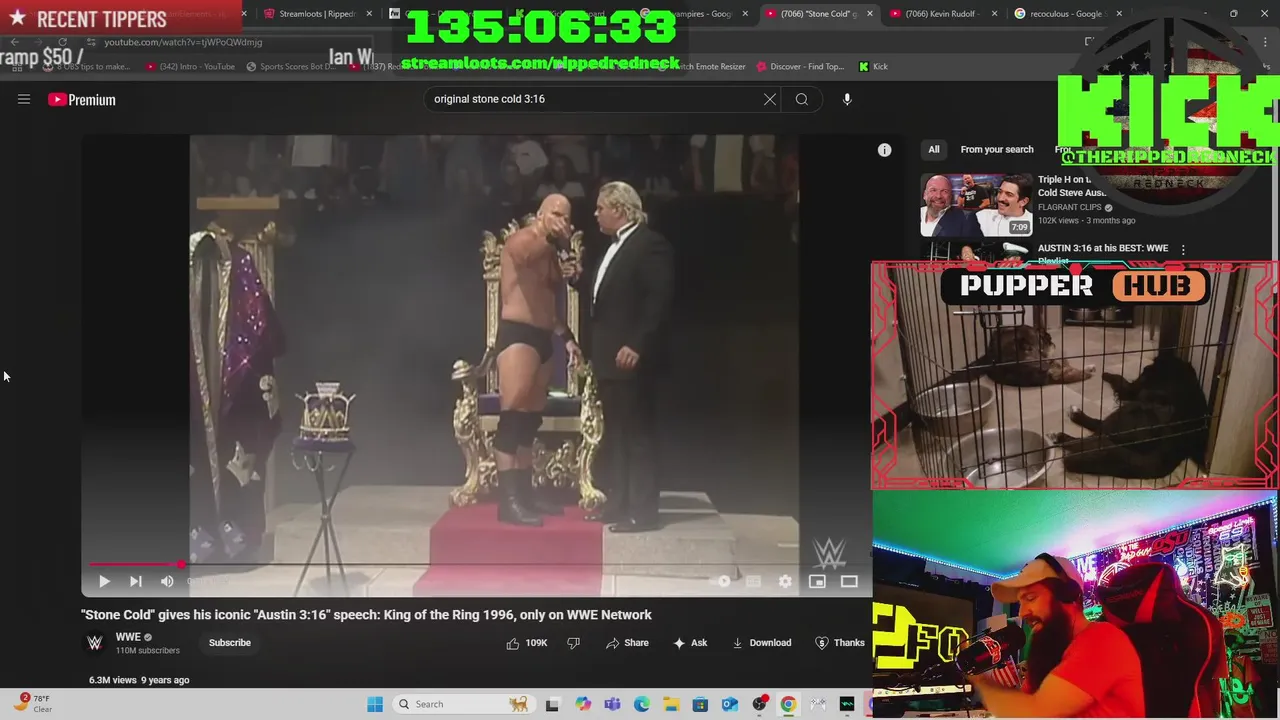Open the WWE channel name link
The image size is (1280, 720).
click(128, 637)
